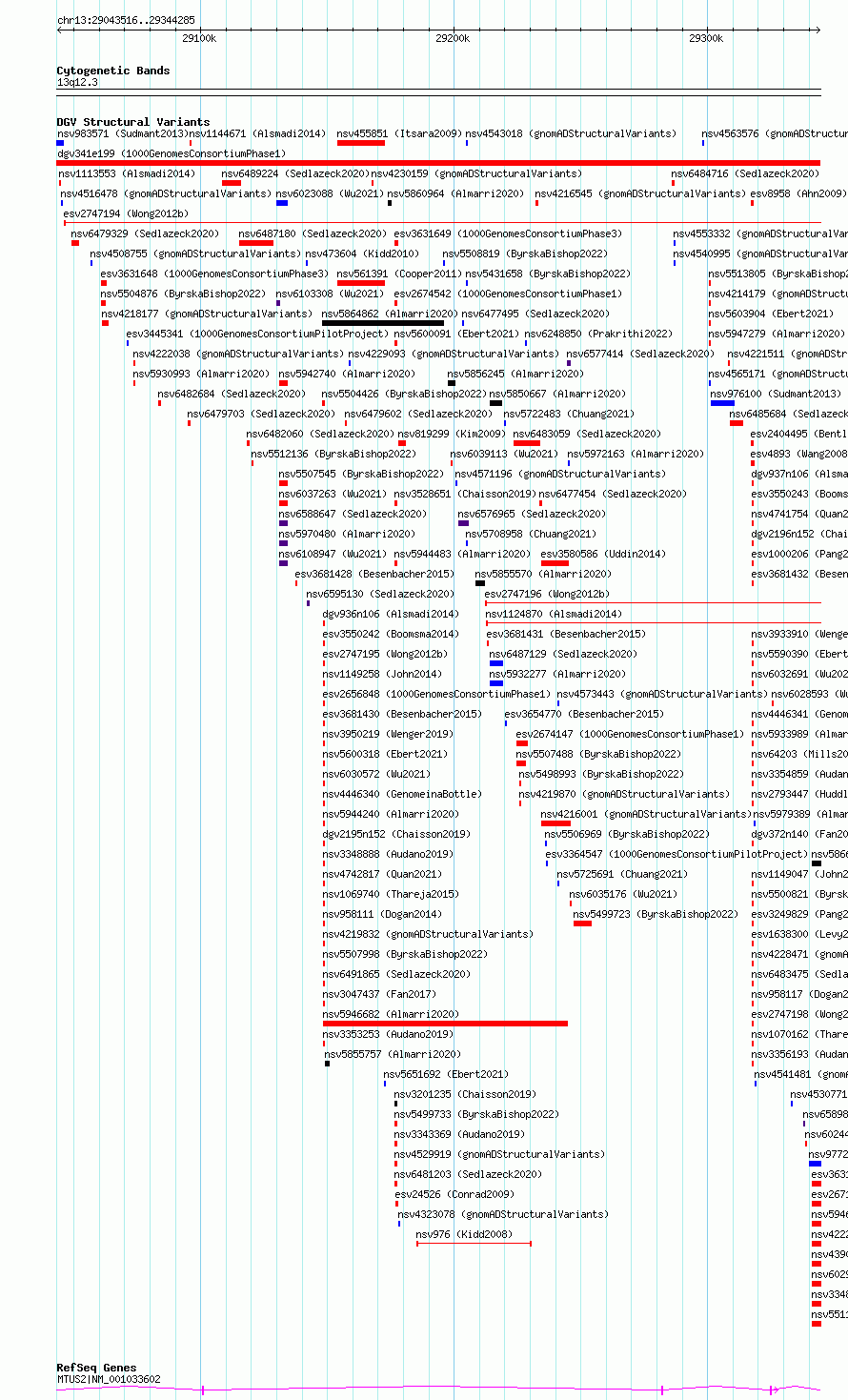
Task: Select the nsv5946682 wide red bar
Action: (x=445, y=1024)
